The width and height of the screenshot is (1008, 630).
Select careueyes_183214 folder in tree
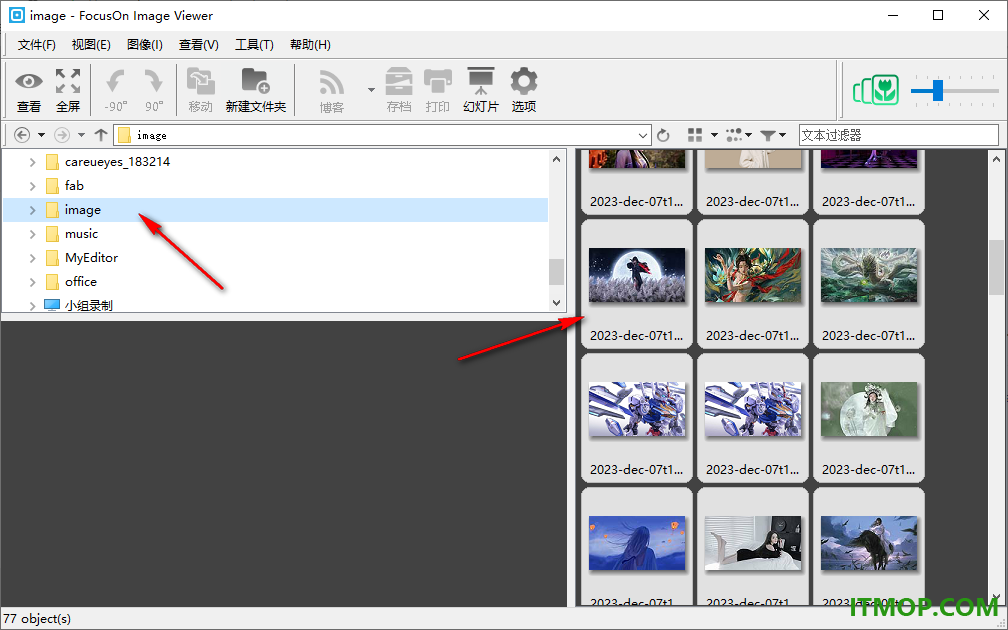[118, 162]
